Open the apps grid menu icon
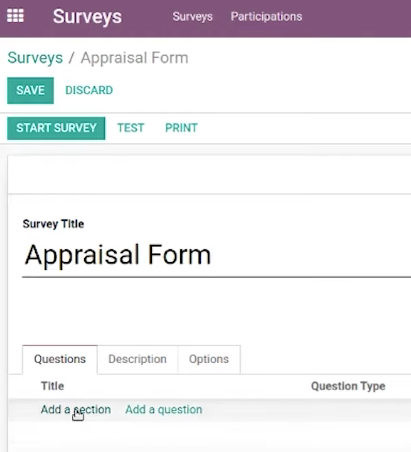Image resolution: width=411 pixels, height=452 pixels. (x=15, y=16)
